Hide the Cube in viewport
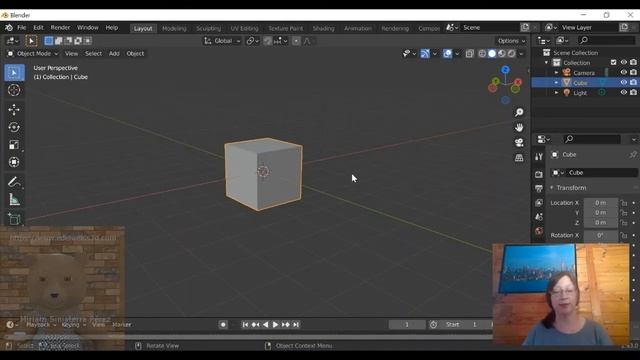 [624, 82]
